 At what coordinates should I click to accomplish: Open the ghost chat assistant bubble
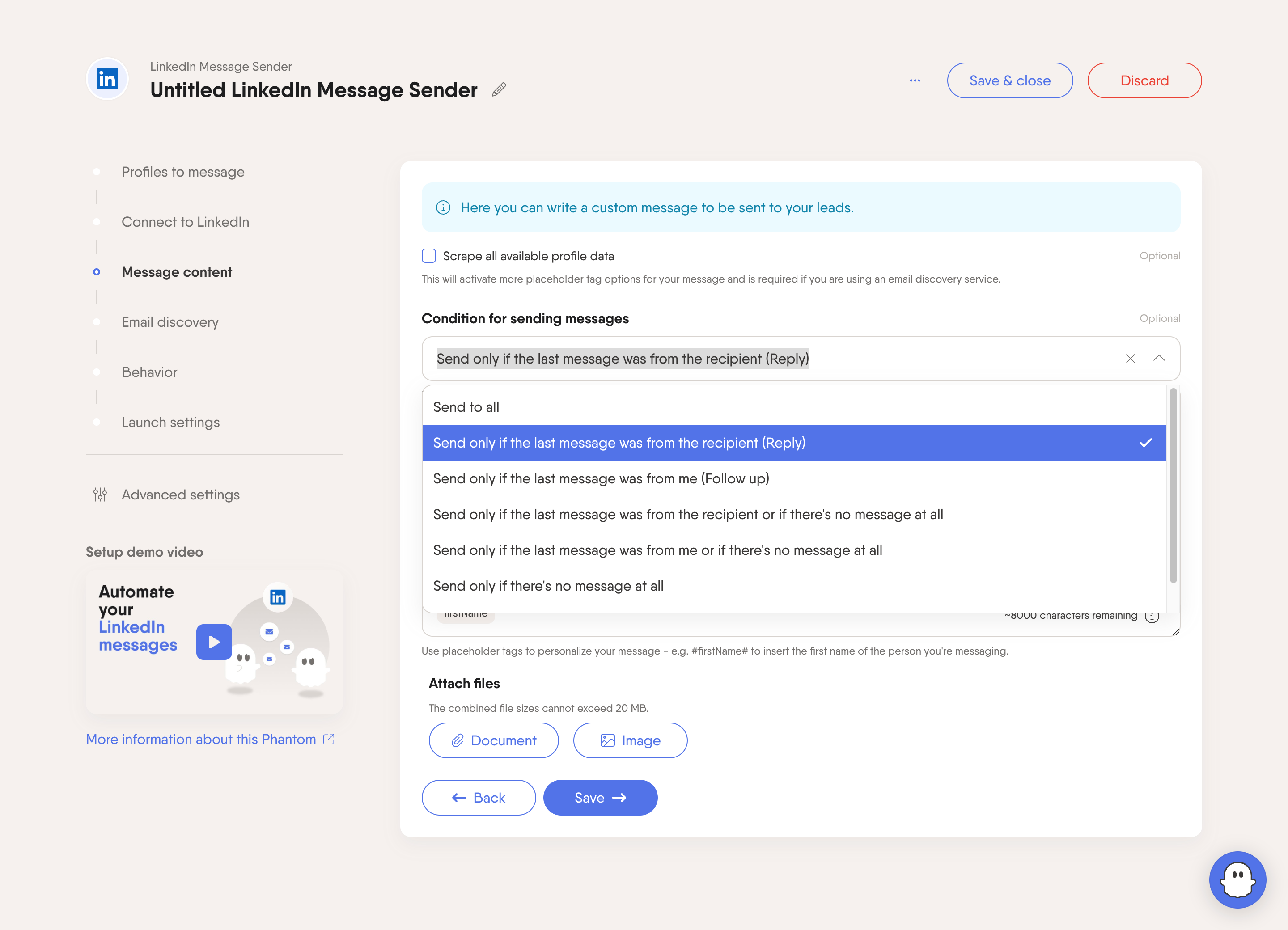1237,879
